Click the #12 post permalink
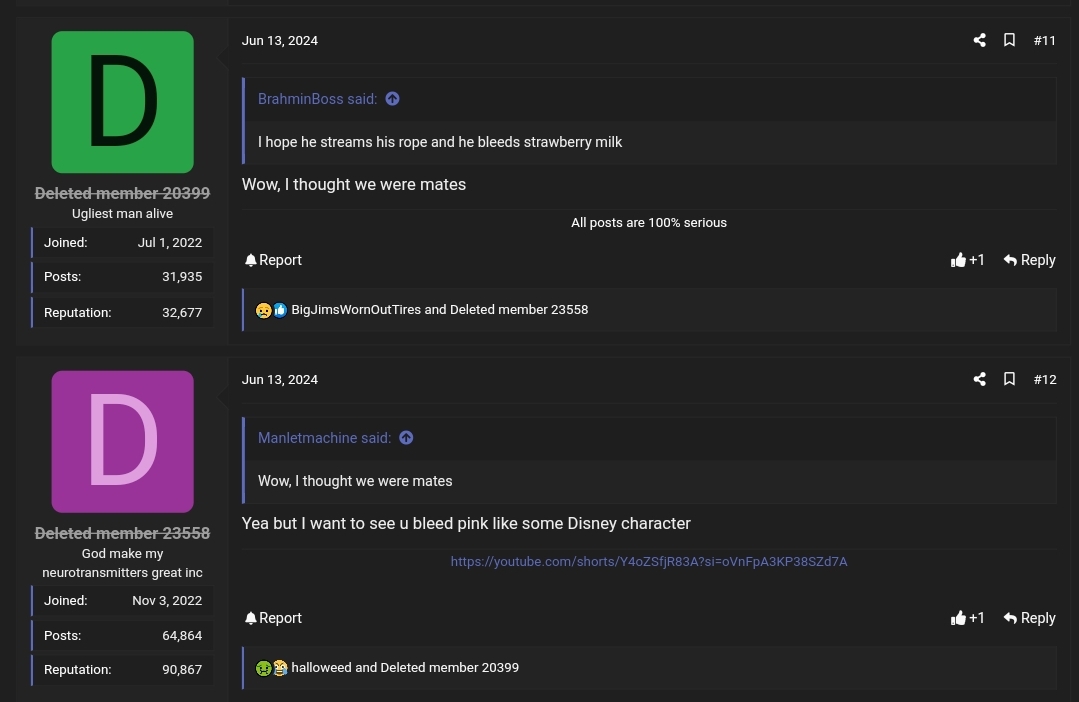Viewport: 1079px width, 702px height. click(x=1044, y=379)
